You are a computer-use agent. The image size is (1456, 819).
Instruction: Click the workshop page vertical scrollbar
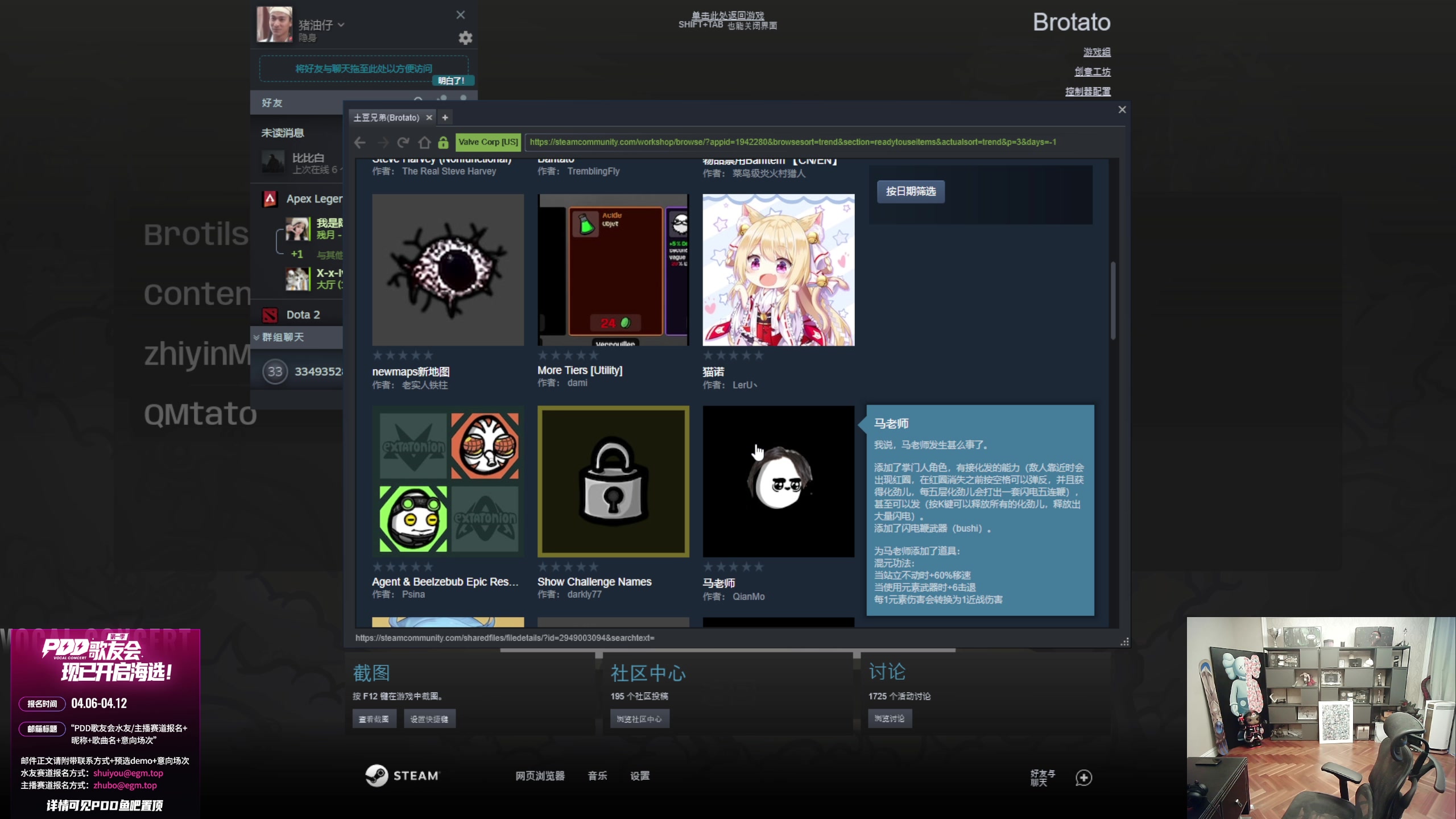click(1113, 301)
